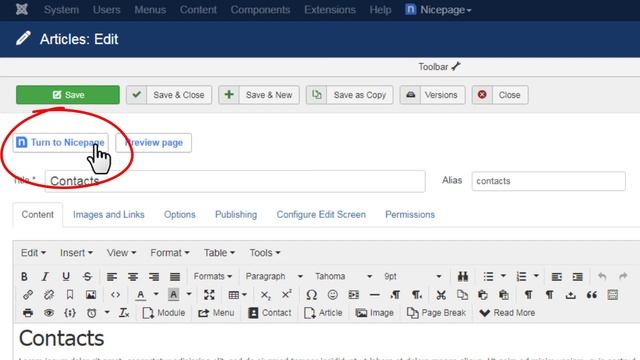Click Save & New

point(259,95)
